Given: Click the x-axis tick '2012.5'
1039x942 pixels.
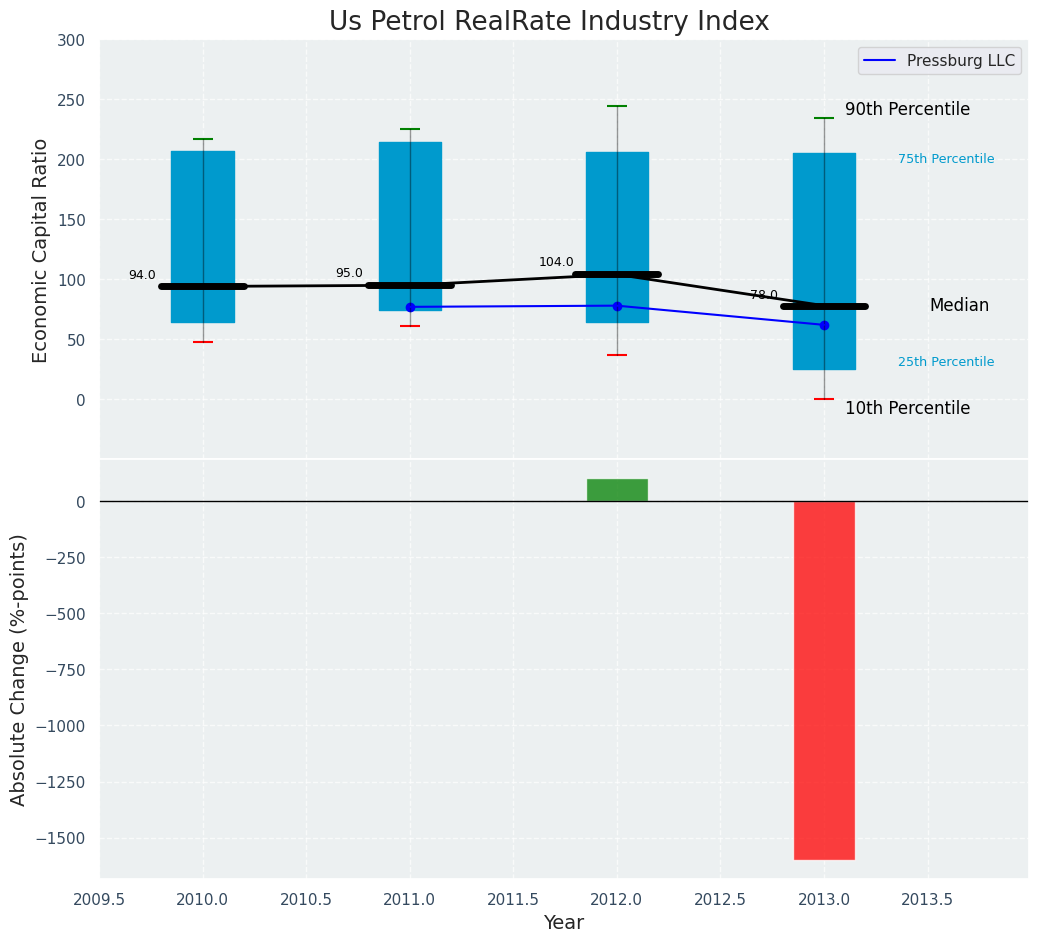Looking at the screenshot, I should point(720,899).
